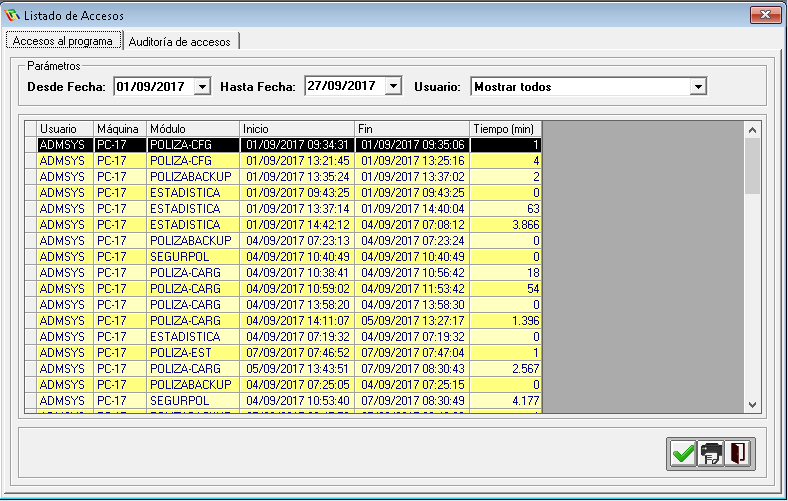
Task: Select Fin cell 04/09/2017 10:56:42
Action: point(412,273)
